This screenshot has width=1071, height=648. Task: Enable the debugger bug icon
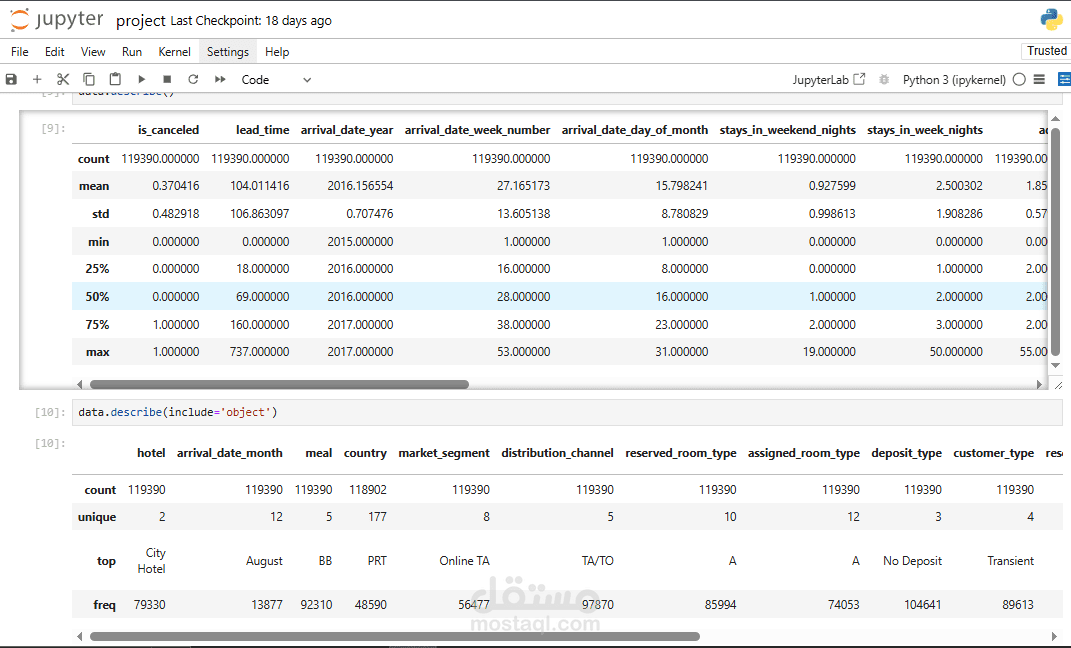884,79
